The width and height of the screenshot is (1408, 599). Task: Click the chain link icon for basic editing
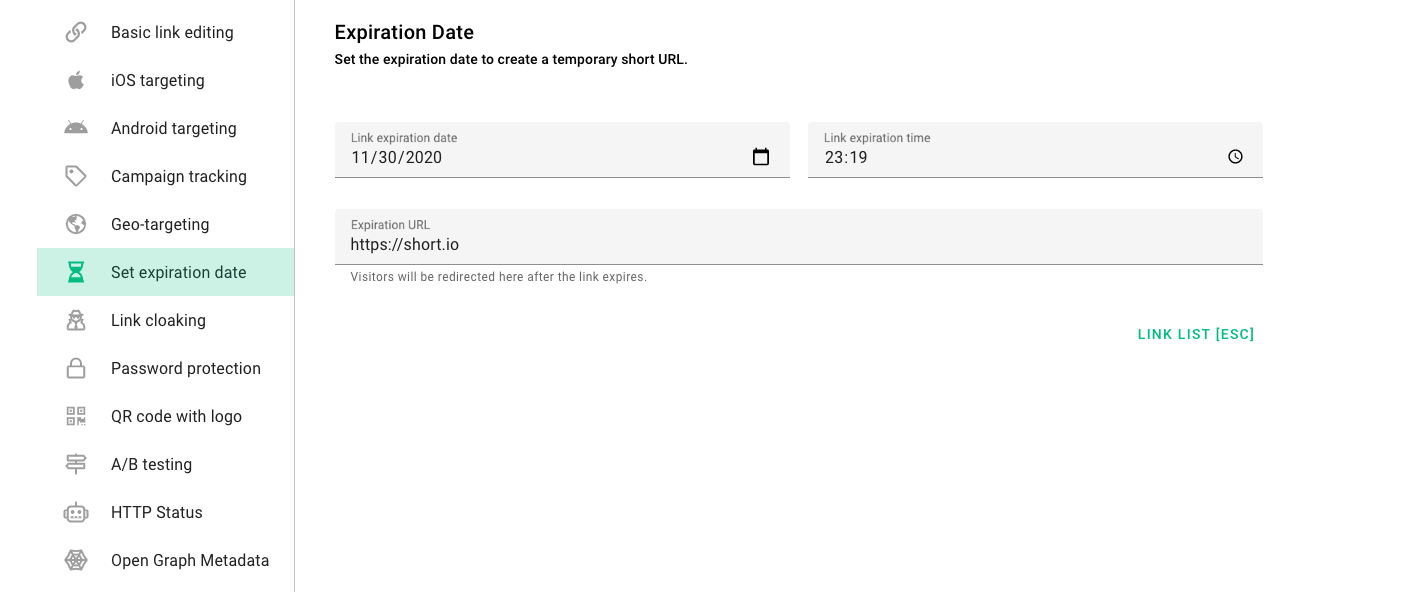click(x=76, y=32)
